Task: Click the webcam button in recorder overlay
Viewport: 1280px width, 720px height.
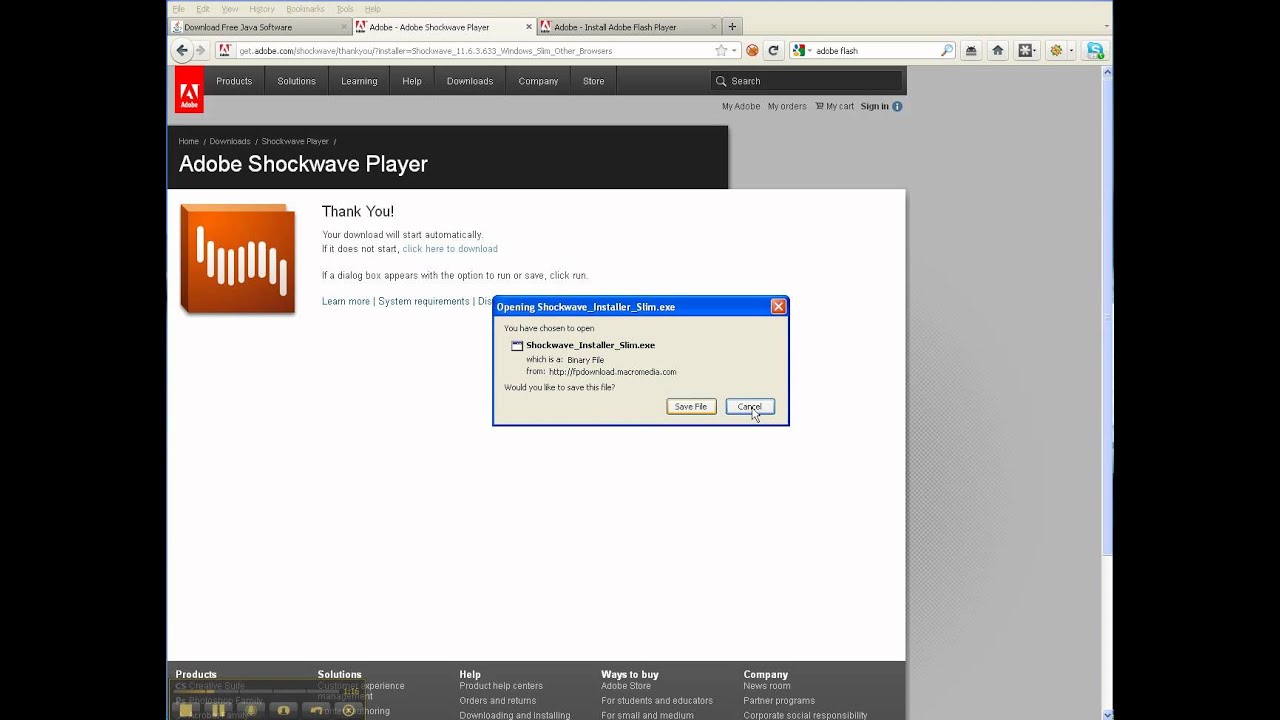Action: (284, 710)
